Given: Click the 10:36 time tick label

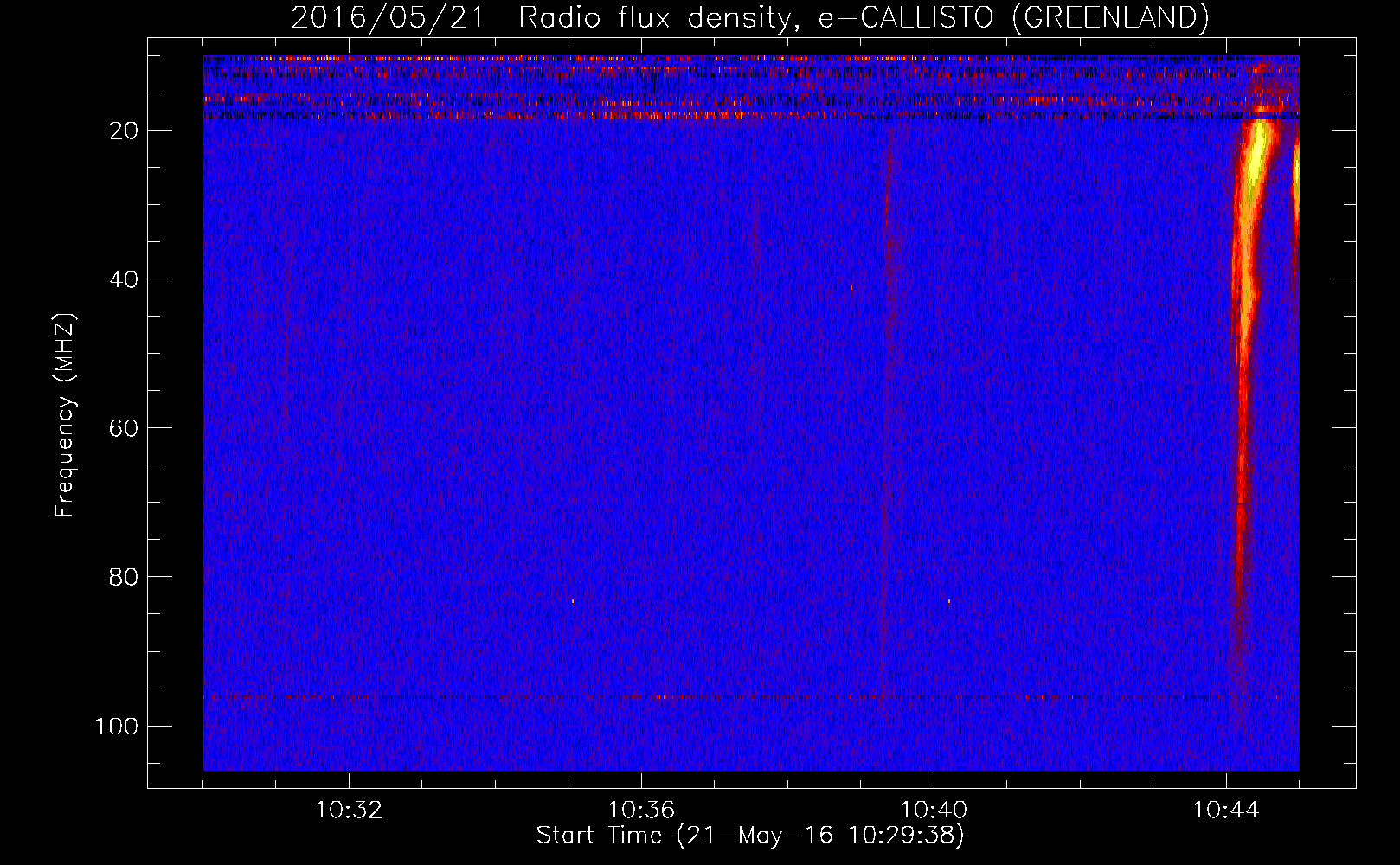Looking at the screenshot, I should 641,811.
